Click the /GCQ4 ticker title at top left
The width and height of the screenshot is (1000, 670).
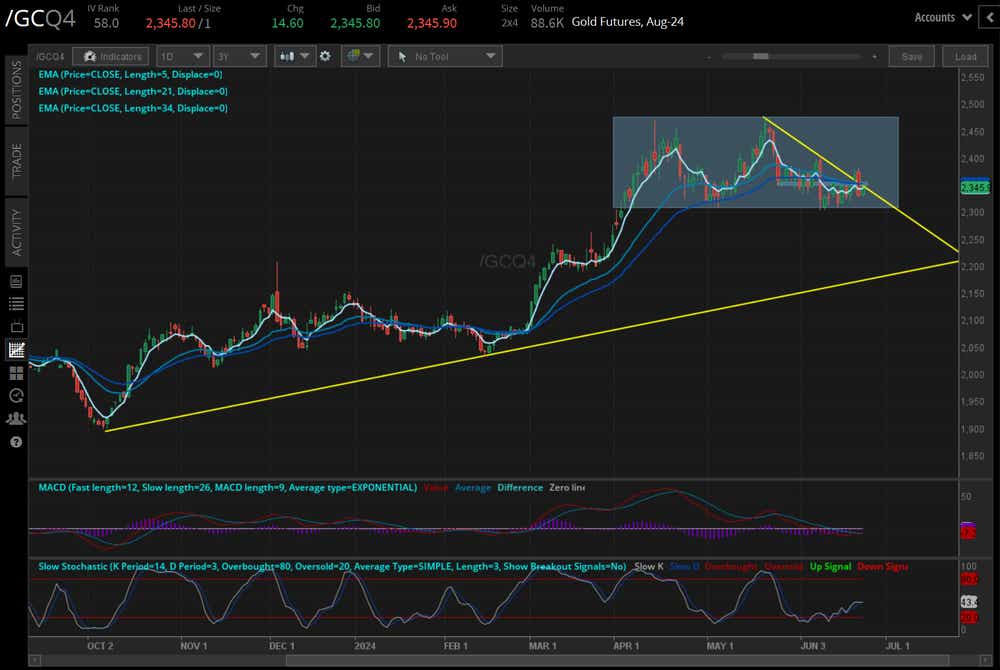pos(40,18)
